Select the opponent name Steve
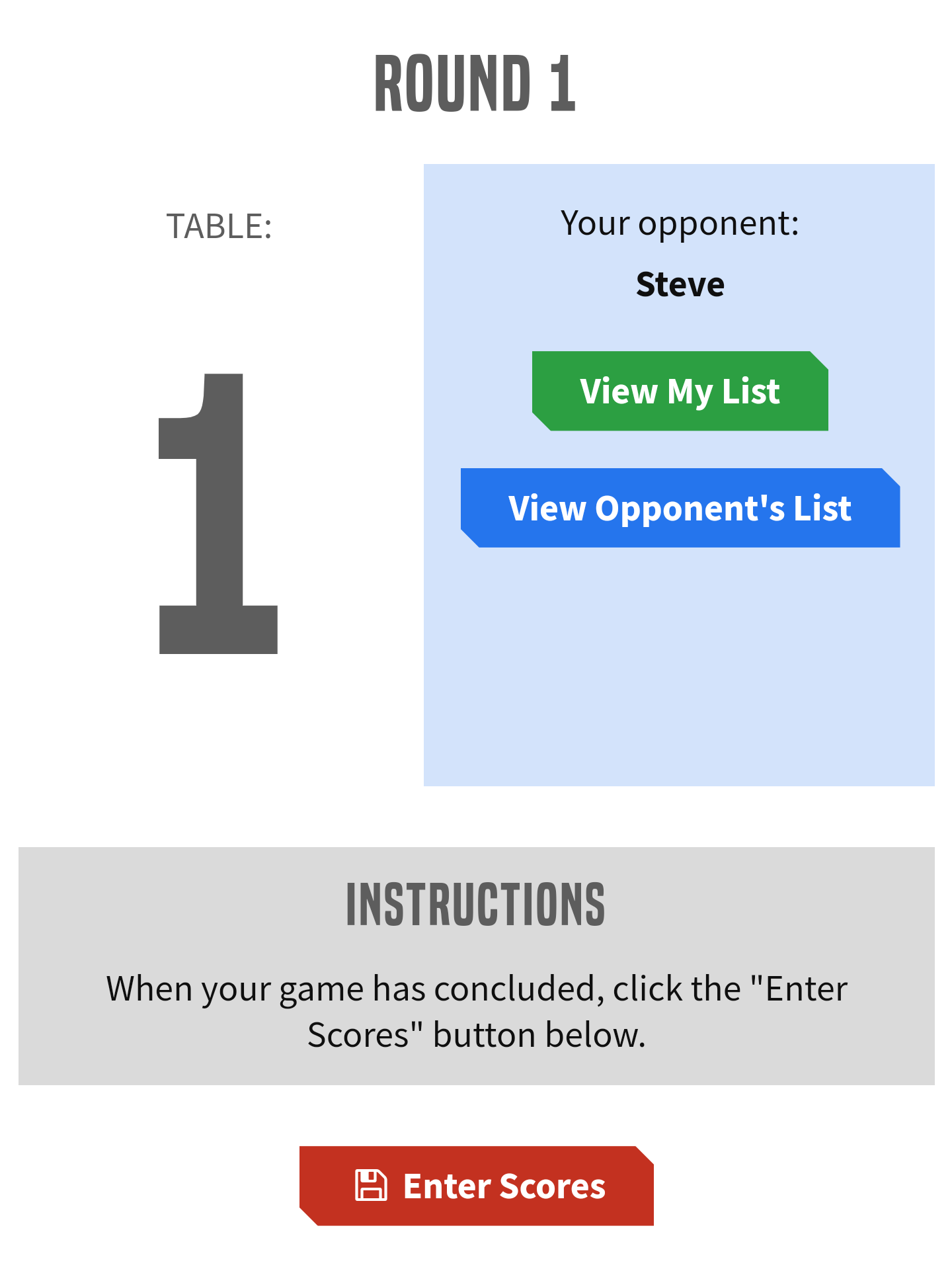The width and height of the screenshot is (952, 1271). point(680,285)
